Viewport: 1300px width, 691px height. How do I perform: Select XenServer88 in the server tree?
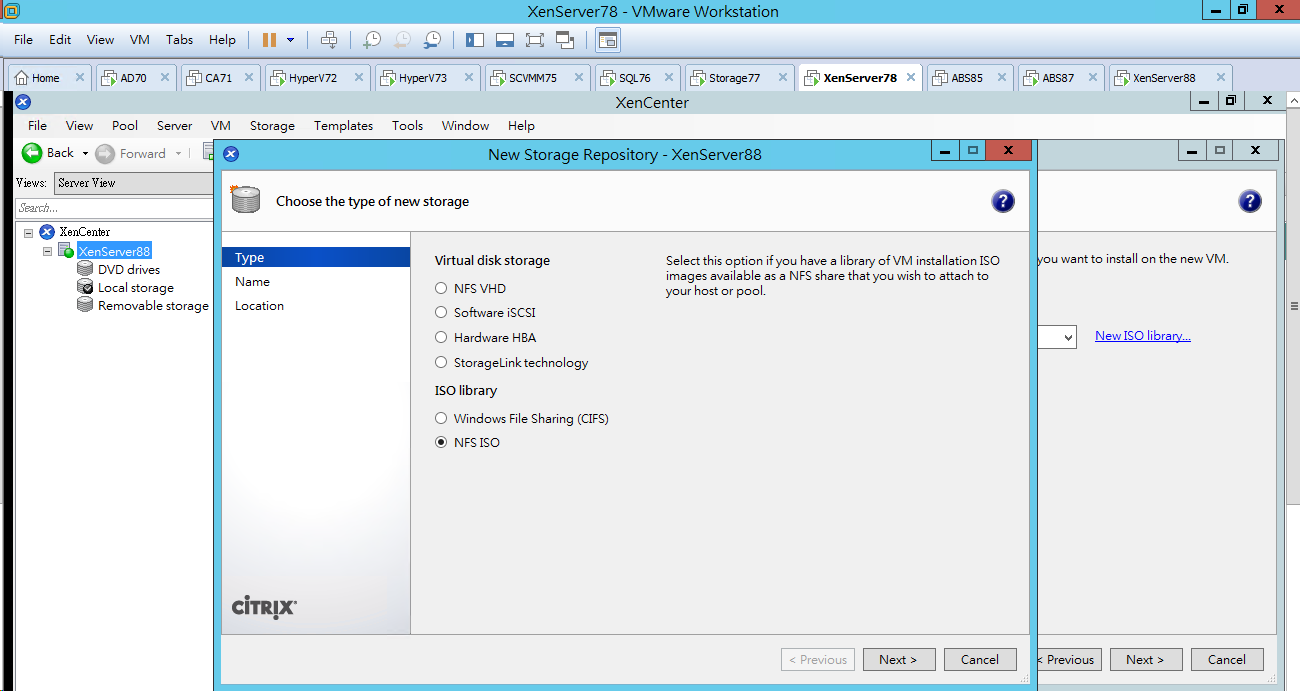point(114,251)
